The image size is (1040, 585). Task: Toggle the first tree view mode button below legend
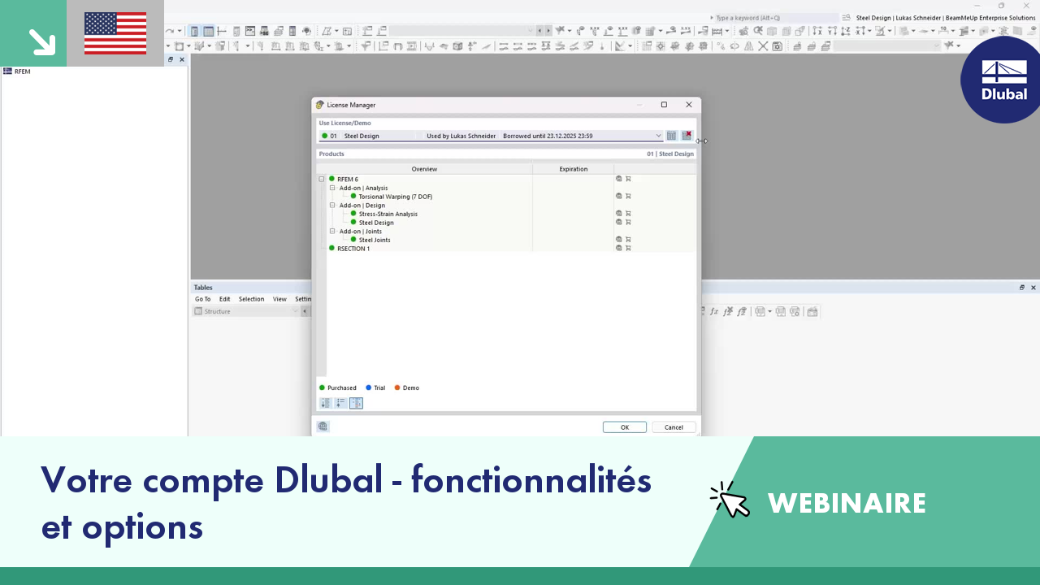(326, 403)
